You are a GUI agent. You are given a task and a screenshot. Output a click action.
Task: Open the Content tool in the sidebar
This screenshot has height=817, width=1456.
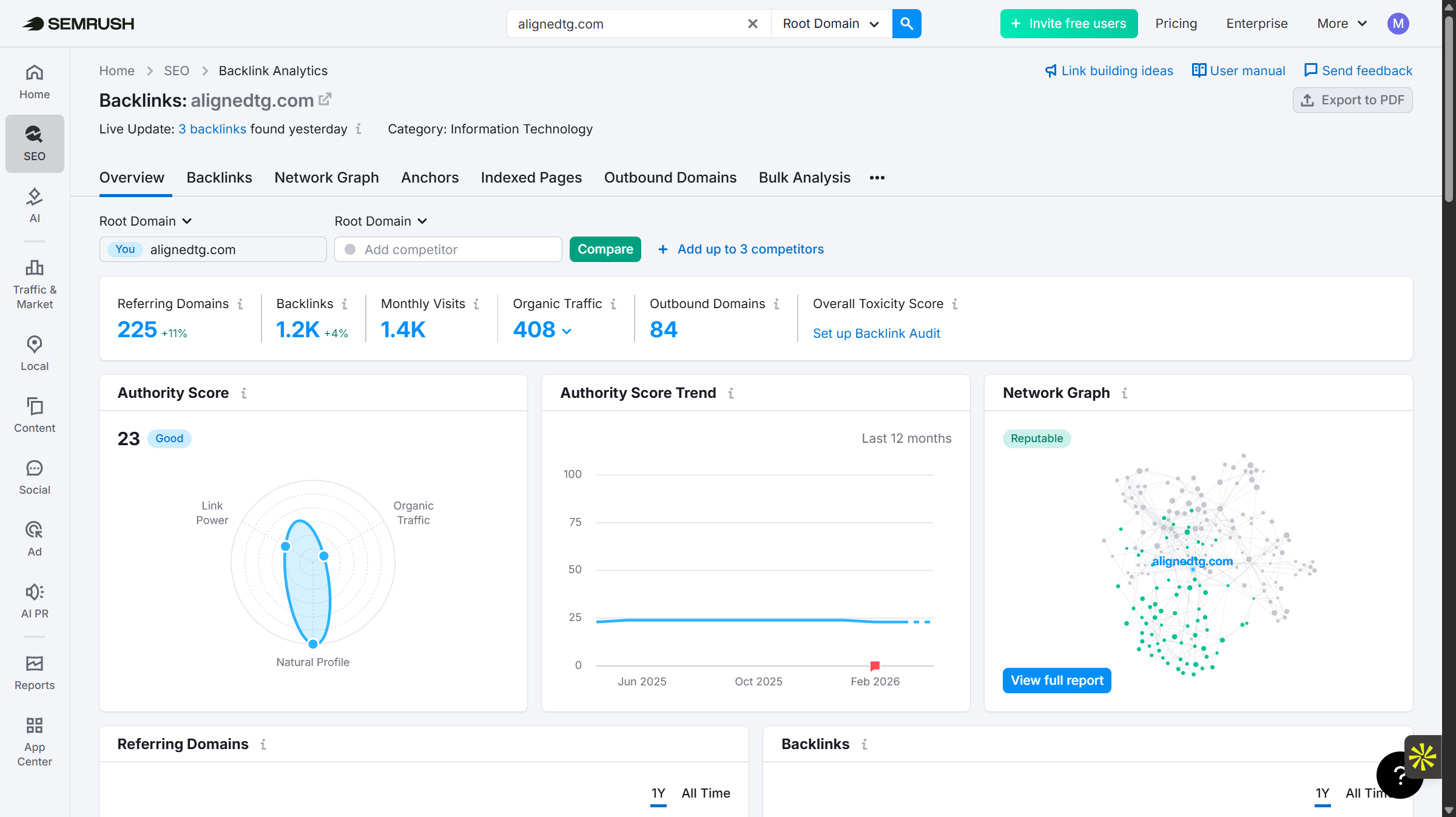click(x=34, y=415)
